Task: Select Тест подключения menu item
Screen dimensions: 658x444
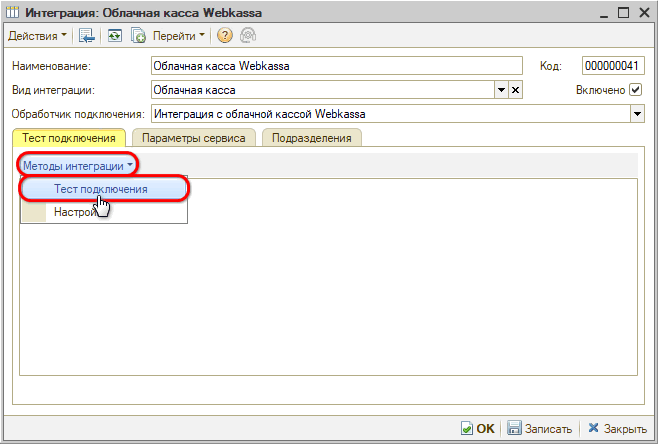Action: coord(100,188)
